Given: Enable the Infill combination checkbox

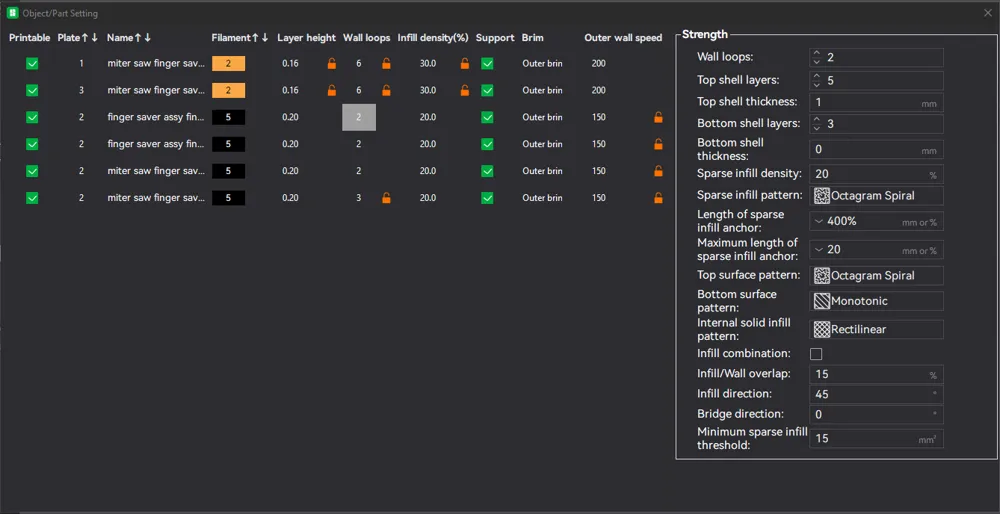Looking at the screenshot, I should tap(816, 354).
